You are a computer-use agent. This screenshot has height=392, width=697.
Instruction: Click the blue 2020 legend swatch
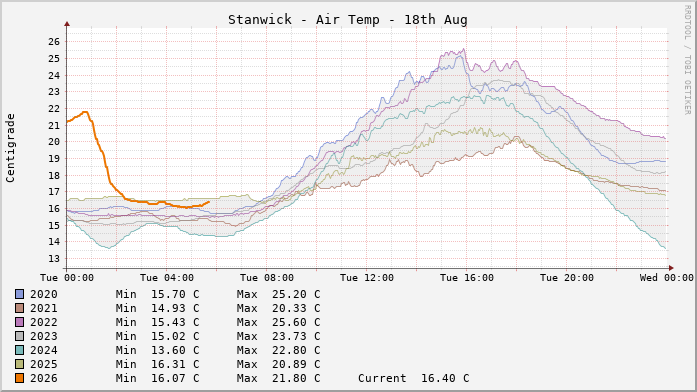click(20, 294)
